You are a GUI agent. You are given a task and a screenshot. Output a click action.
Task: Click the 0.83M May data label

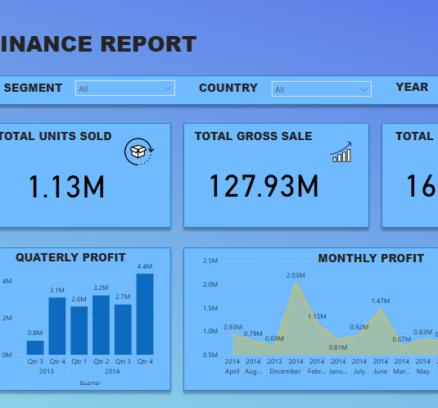click(423, 332)
